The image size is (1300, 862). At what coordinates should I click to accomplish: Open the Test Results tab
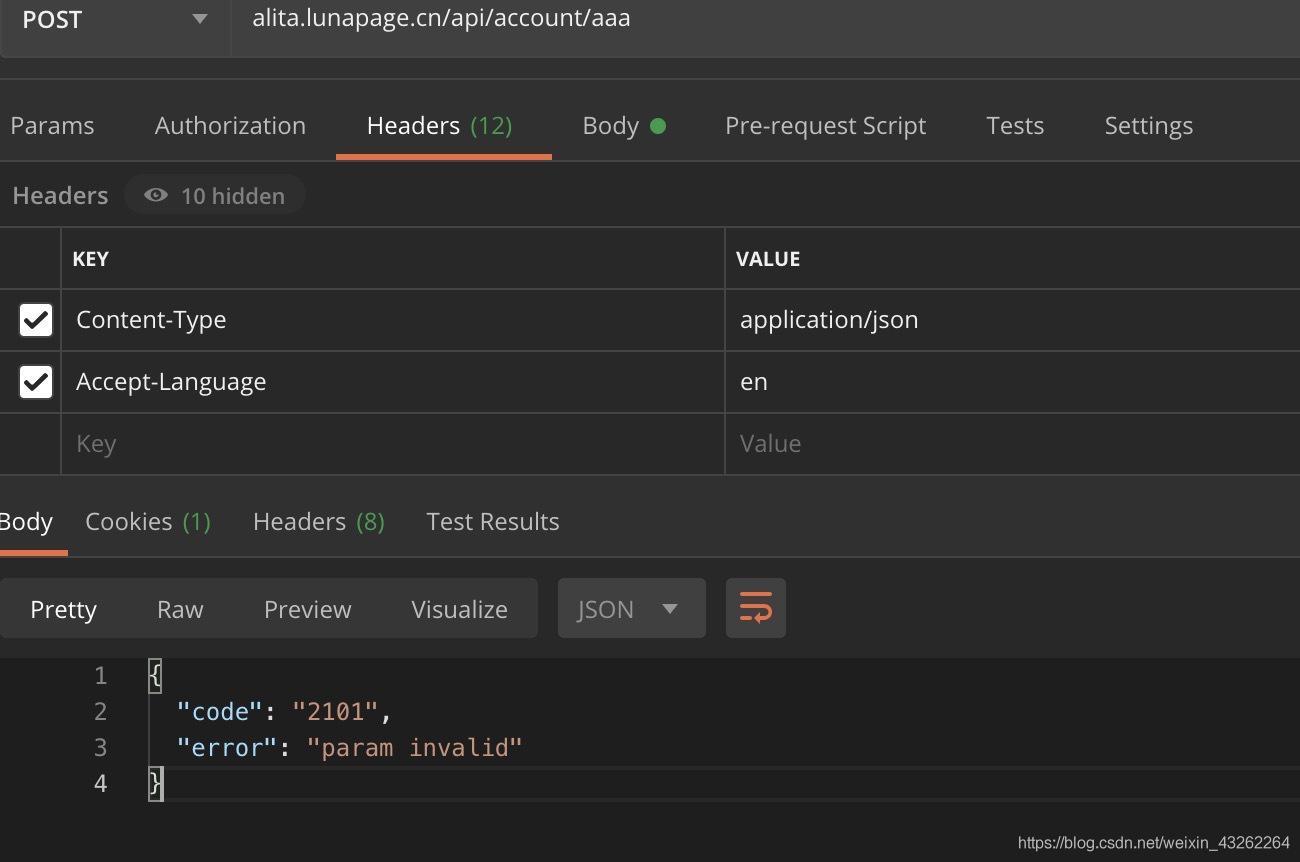pos(493,522)
